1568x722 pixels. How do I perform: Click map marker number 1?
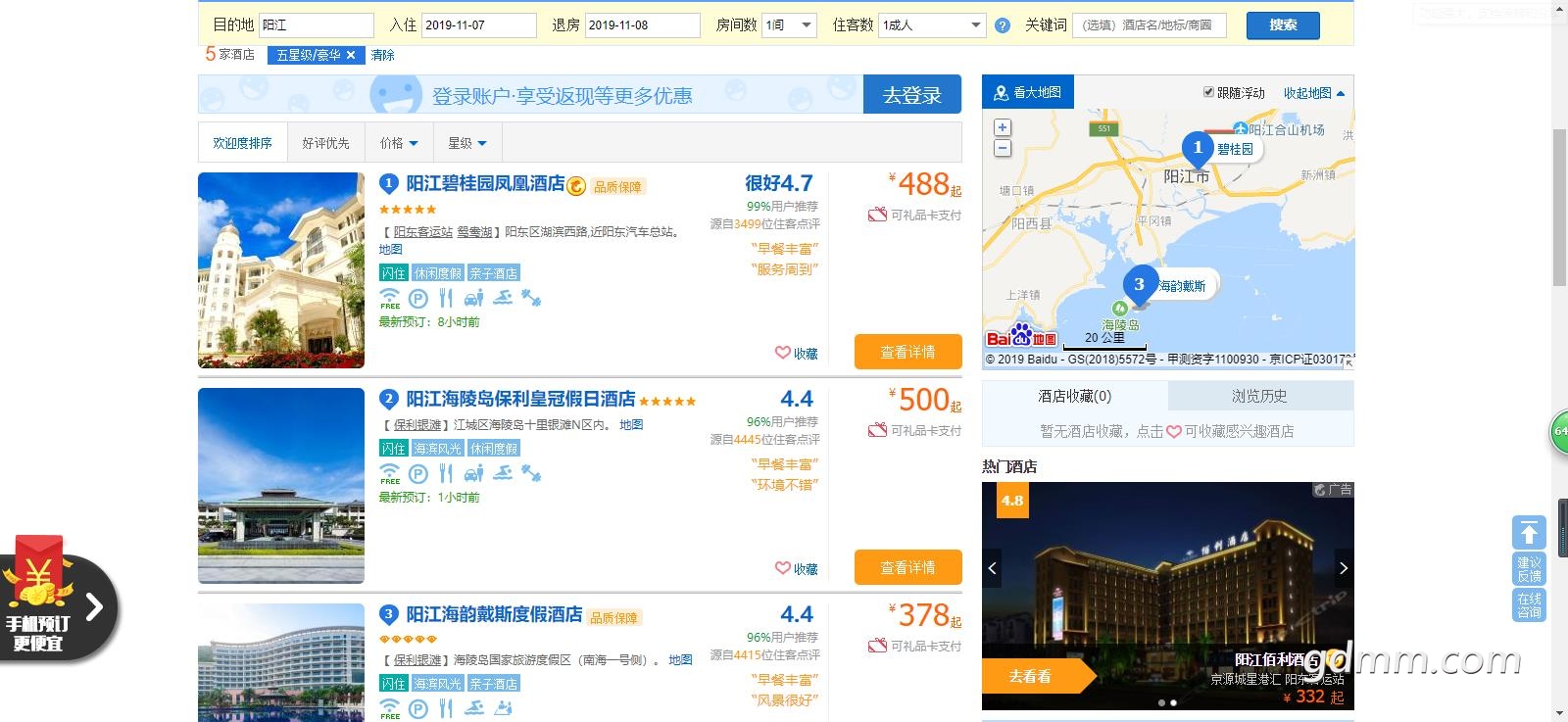tap(1198, 149)
